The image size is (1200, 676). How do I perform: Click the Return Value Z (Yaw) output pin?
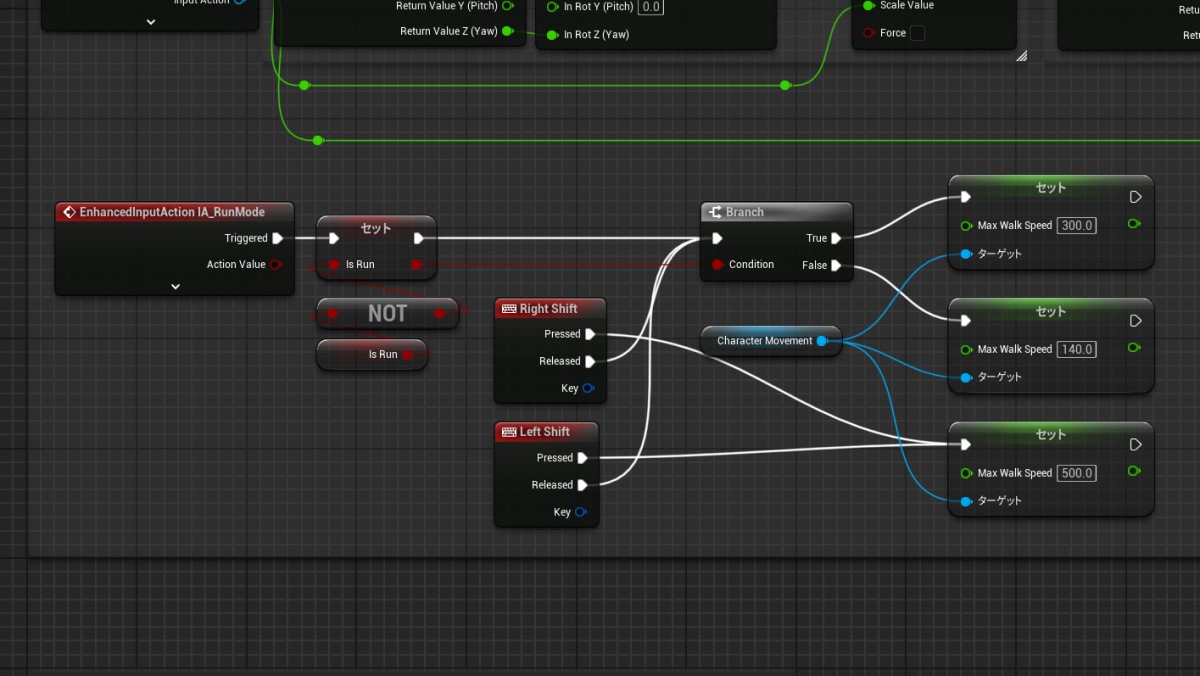point(507,31)
